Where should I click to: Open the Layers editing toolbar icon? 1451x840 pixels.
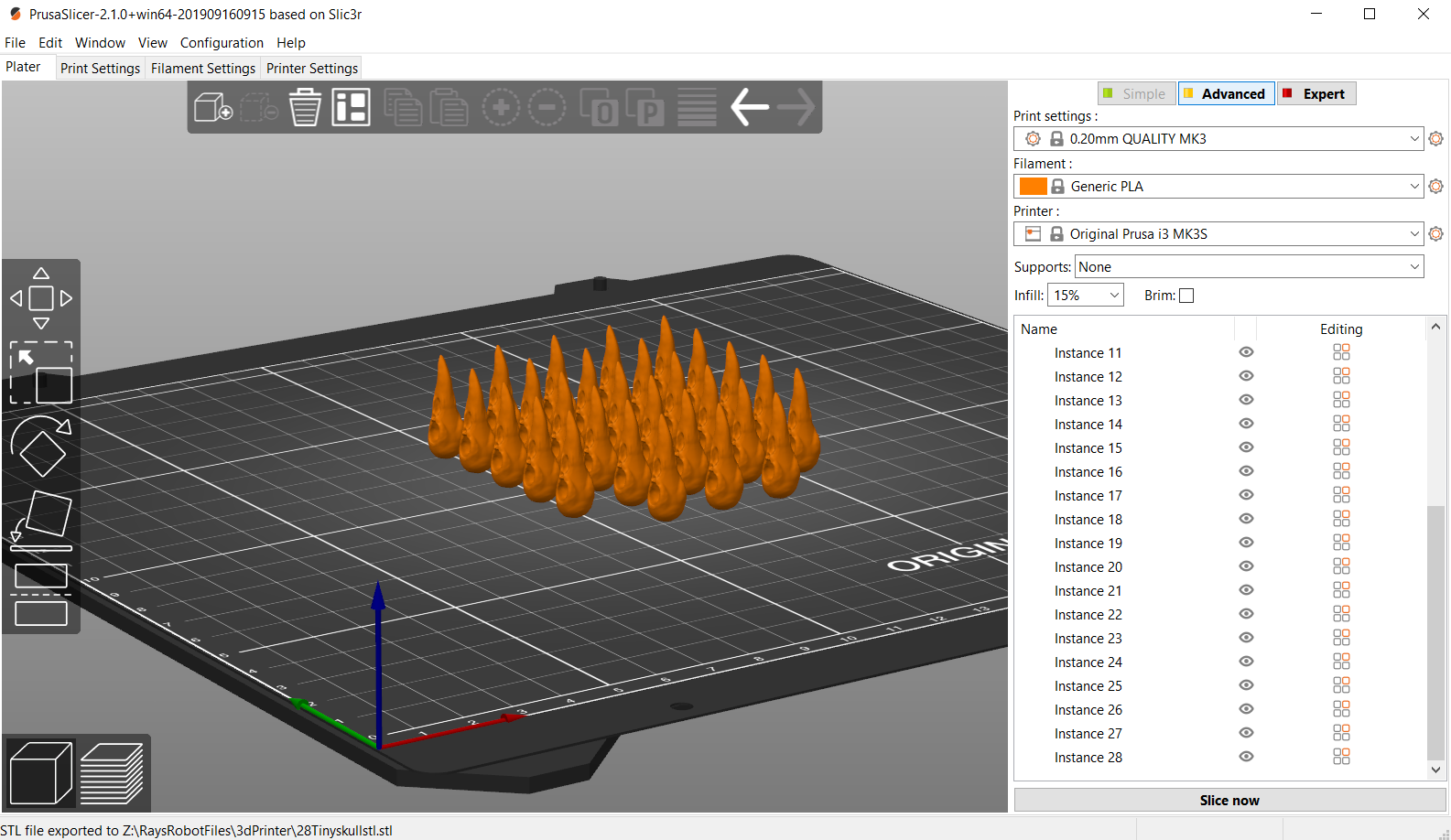[x=697, y=108]
